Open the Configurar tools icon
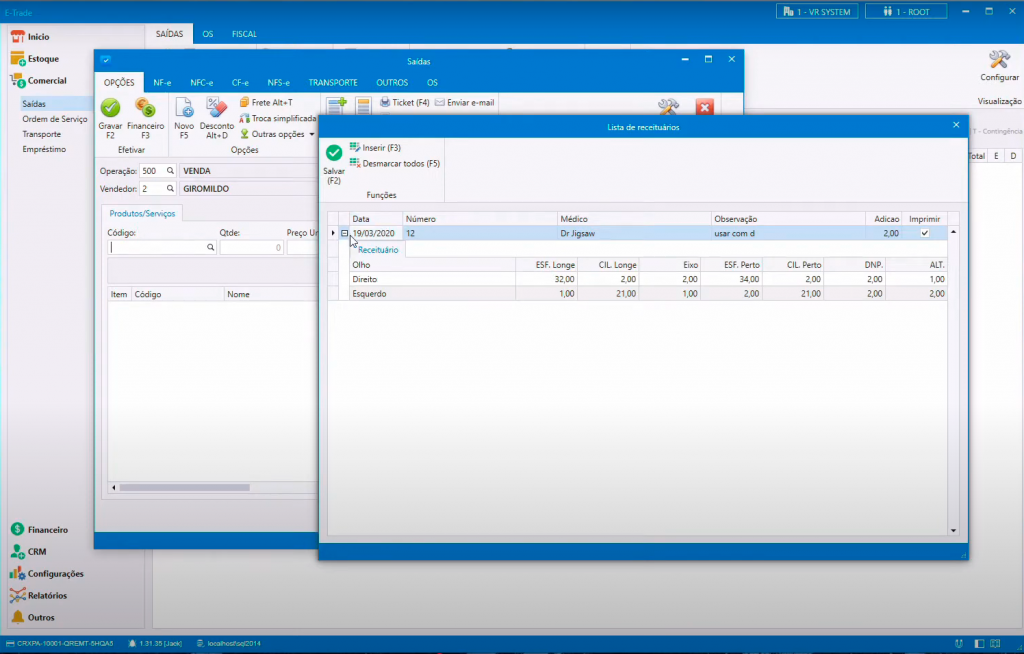Viewport: 1024px width, 654px height. point(999,60)
